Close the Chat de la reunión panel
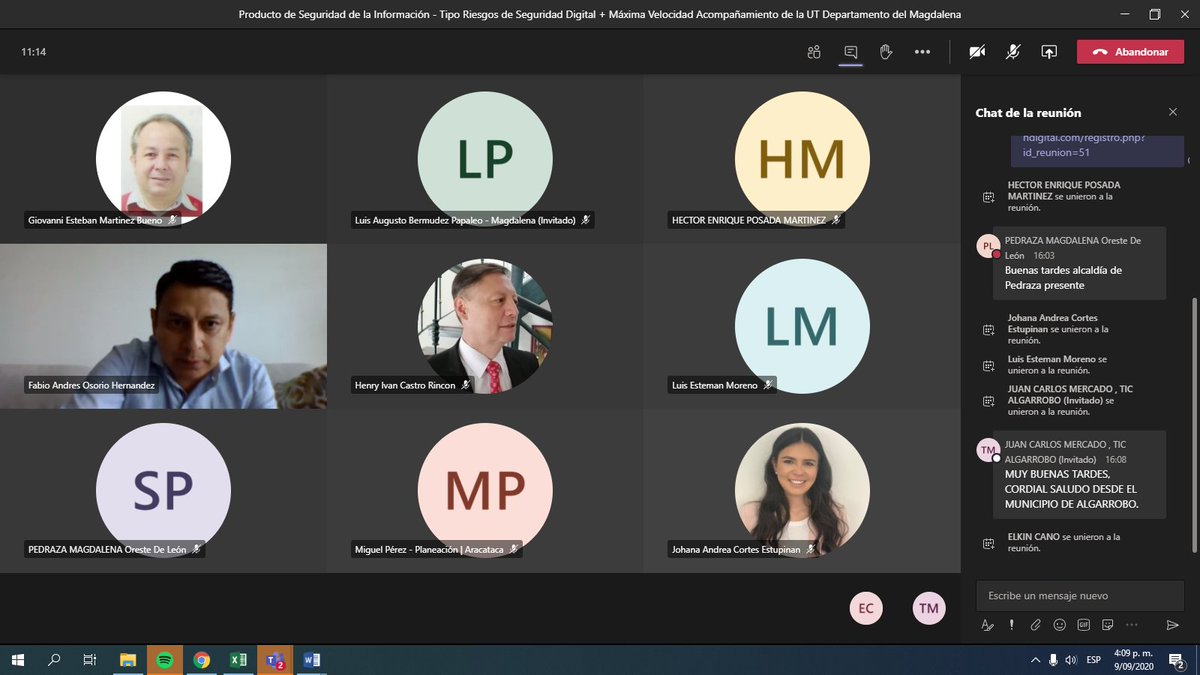This screenshot has width=1200, height=675. (x=1173, y=112)
